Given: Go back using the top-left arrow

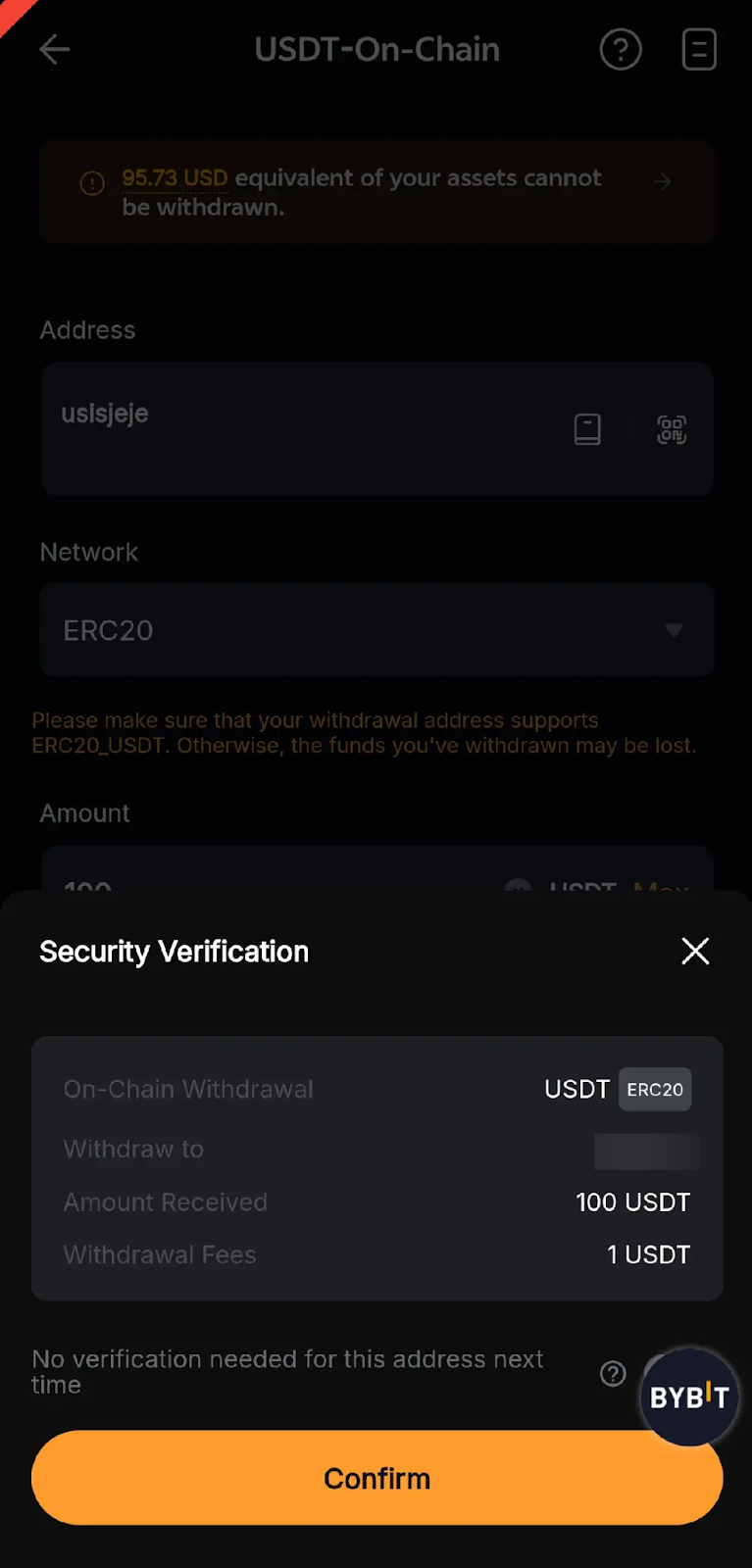Looking at the screenshot, I should coord(54,49).
